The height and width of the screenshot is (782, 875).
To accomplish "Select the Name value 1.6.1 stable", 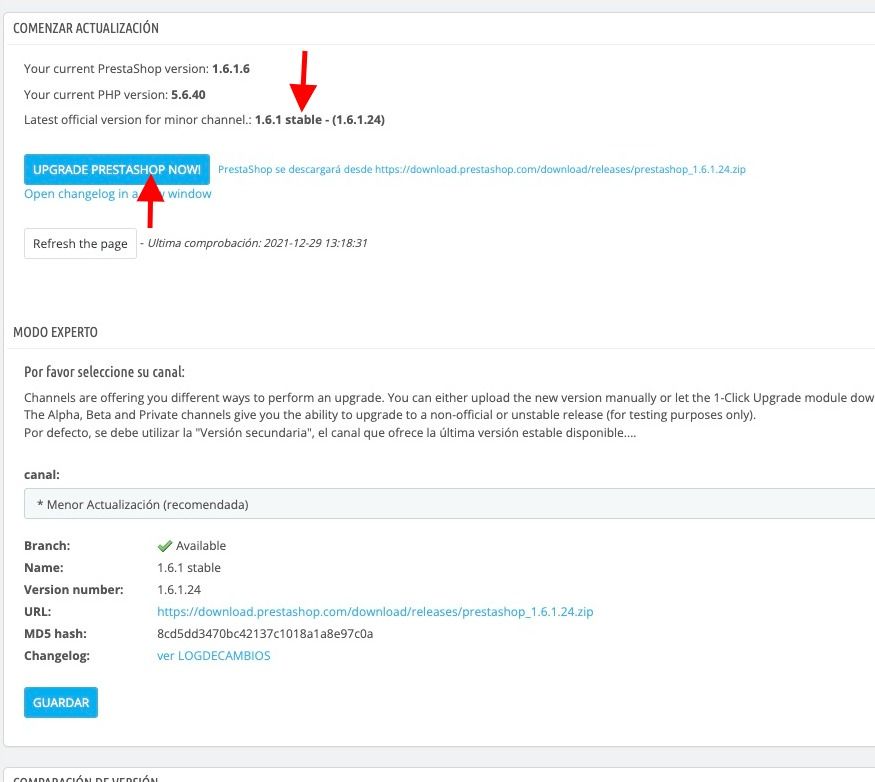I will tap(189, 568).
